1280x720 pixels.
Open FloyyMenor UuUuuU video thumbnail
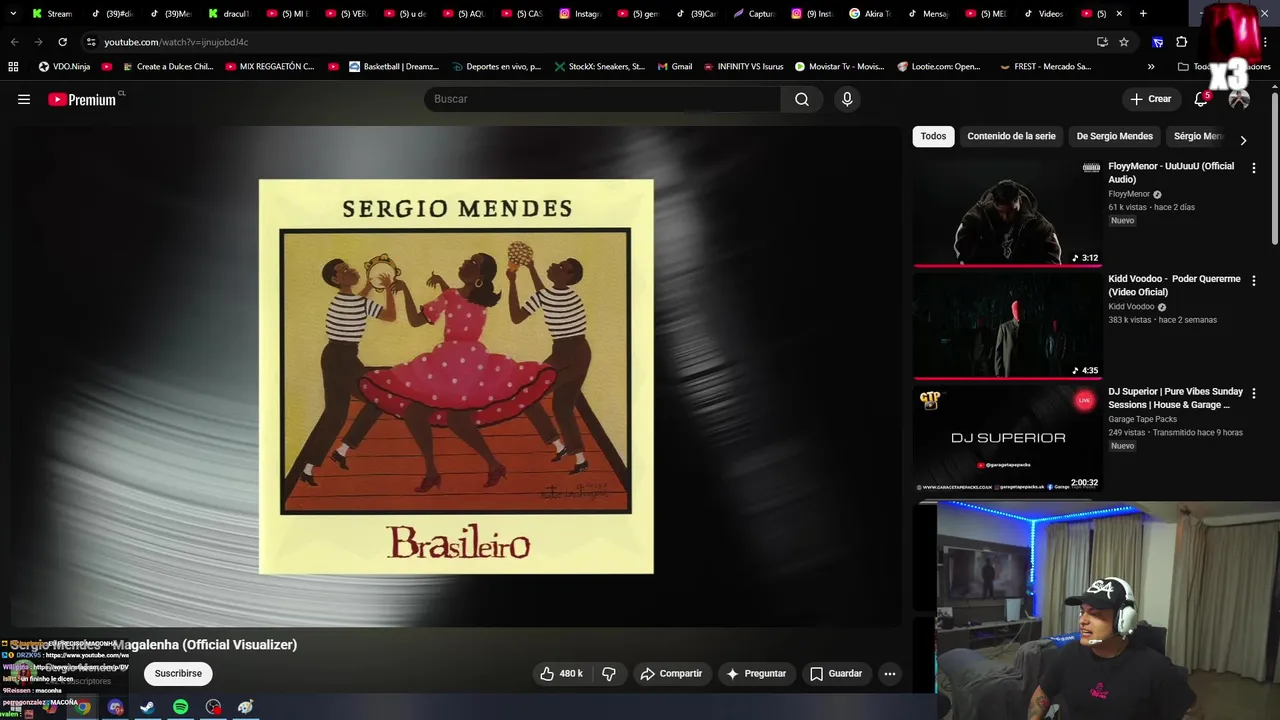click(x=1007, y=212)
